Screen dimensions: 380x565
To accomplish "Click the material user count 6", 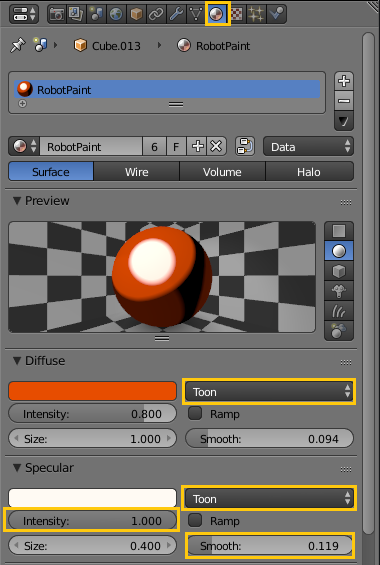I will (154, 146).
